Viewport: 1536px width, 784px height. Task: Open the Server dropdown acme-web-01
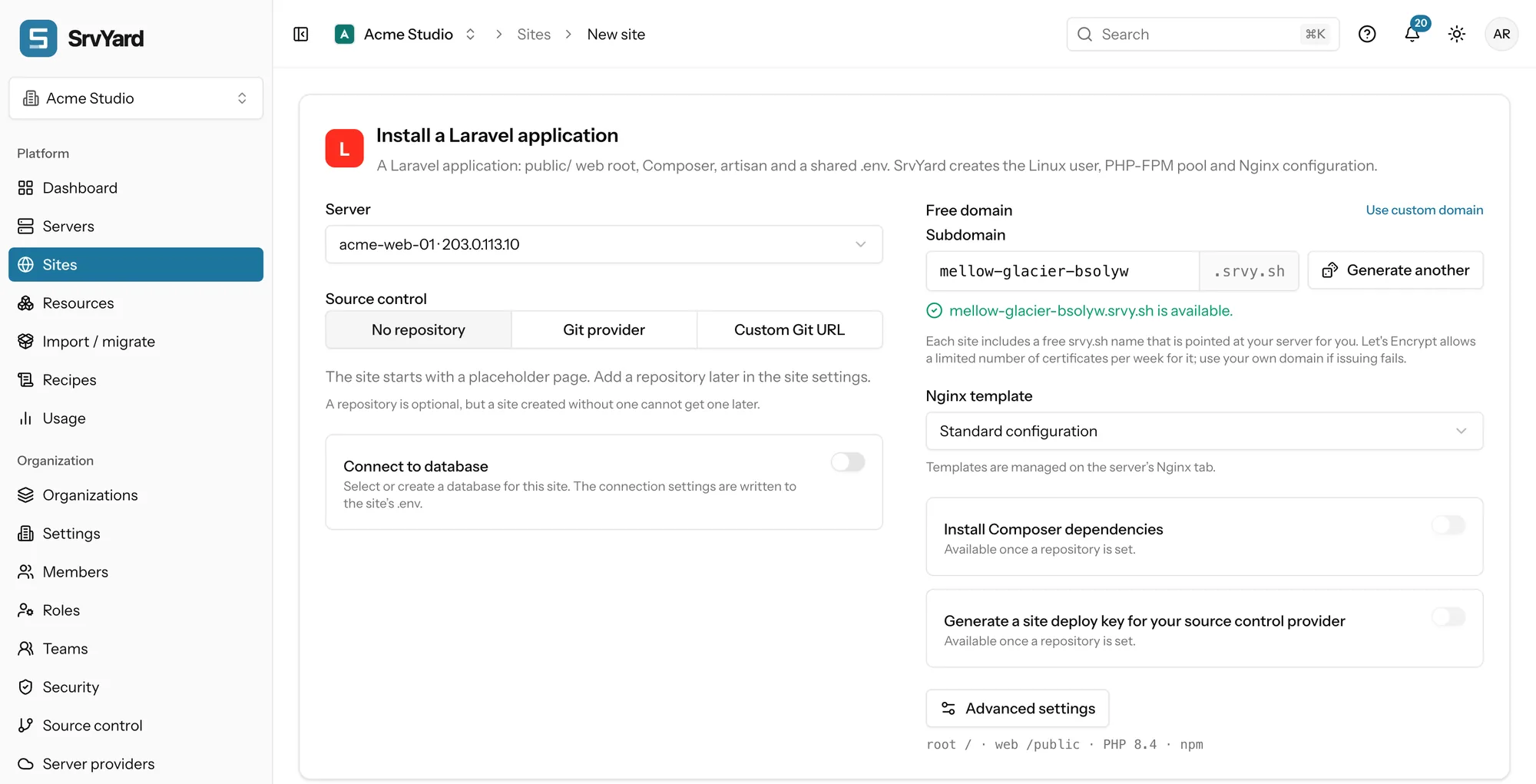[604, 244]
